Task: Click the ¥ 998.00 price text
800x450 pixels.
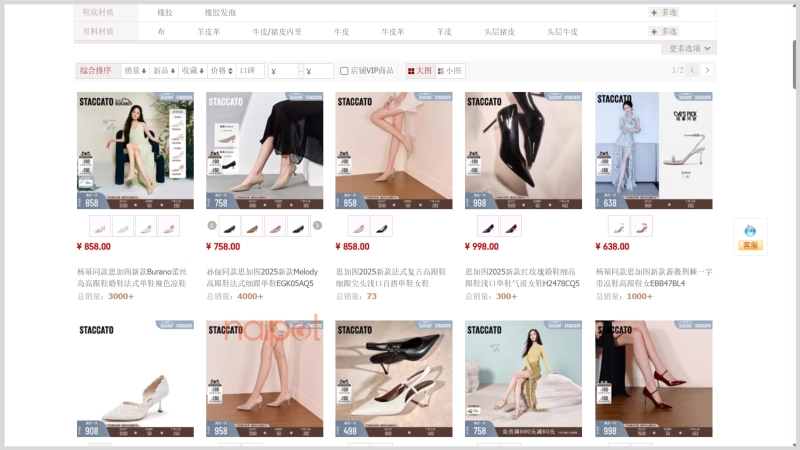Action: [482, 246]
